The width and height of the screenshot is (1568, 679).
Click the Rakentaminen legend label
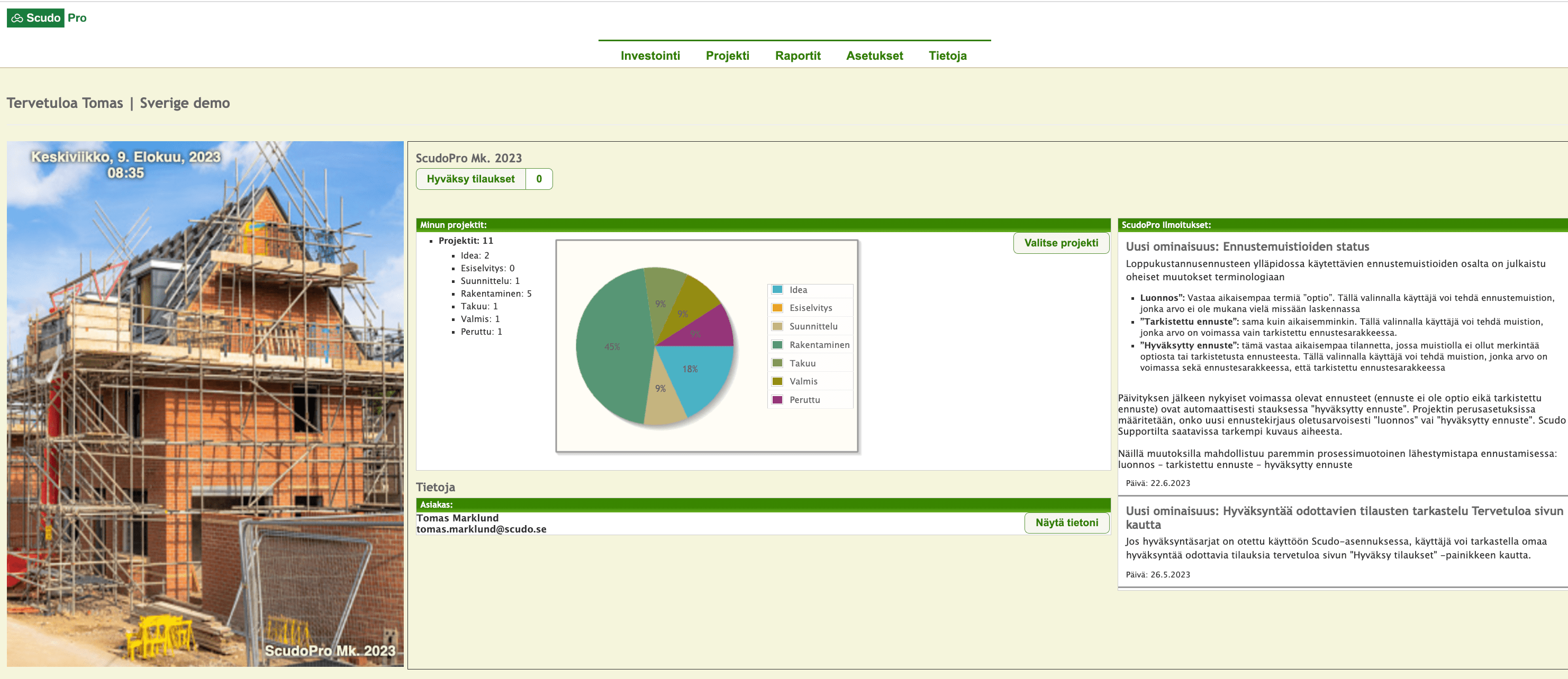(x=819, y=345)
